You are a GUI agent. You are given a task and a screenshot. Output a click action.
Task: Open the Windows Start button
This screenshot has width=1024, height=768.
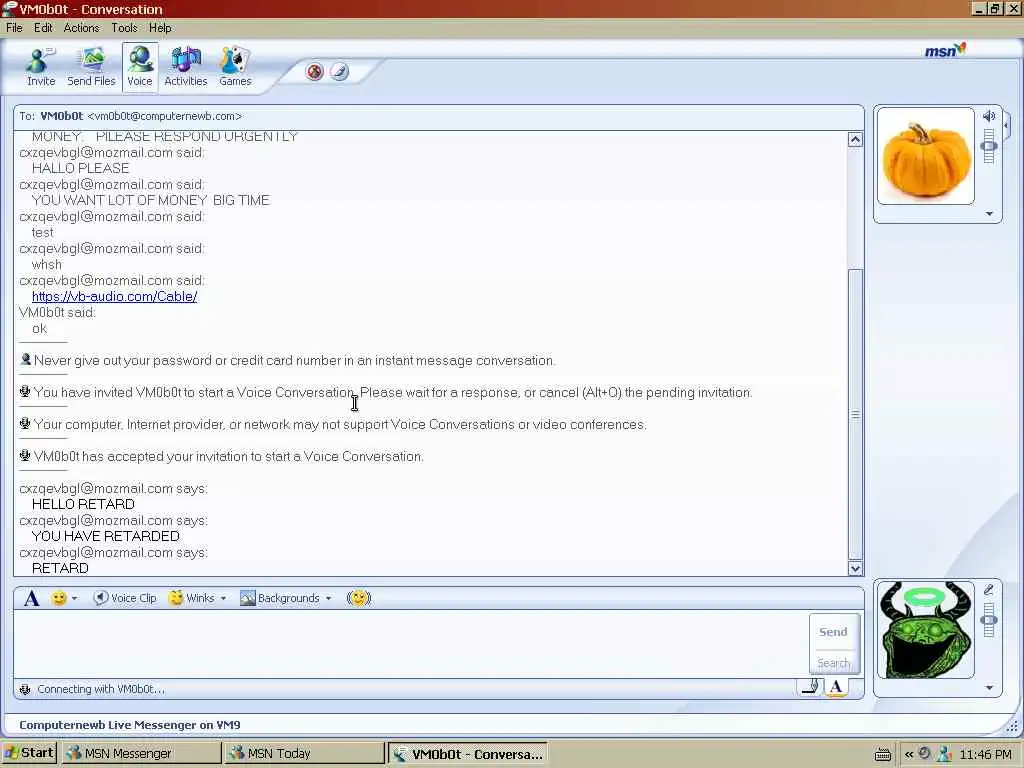29,753
